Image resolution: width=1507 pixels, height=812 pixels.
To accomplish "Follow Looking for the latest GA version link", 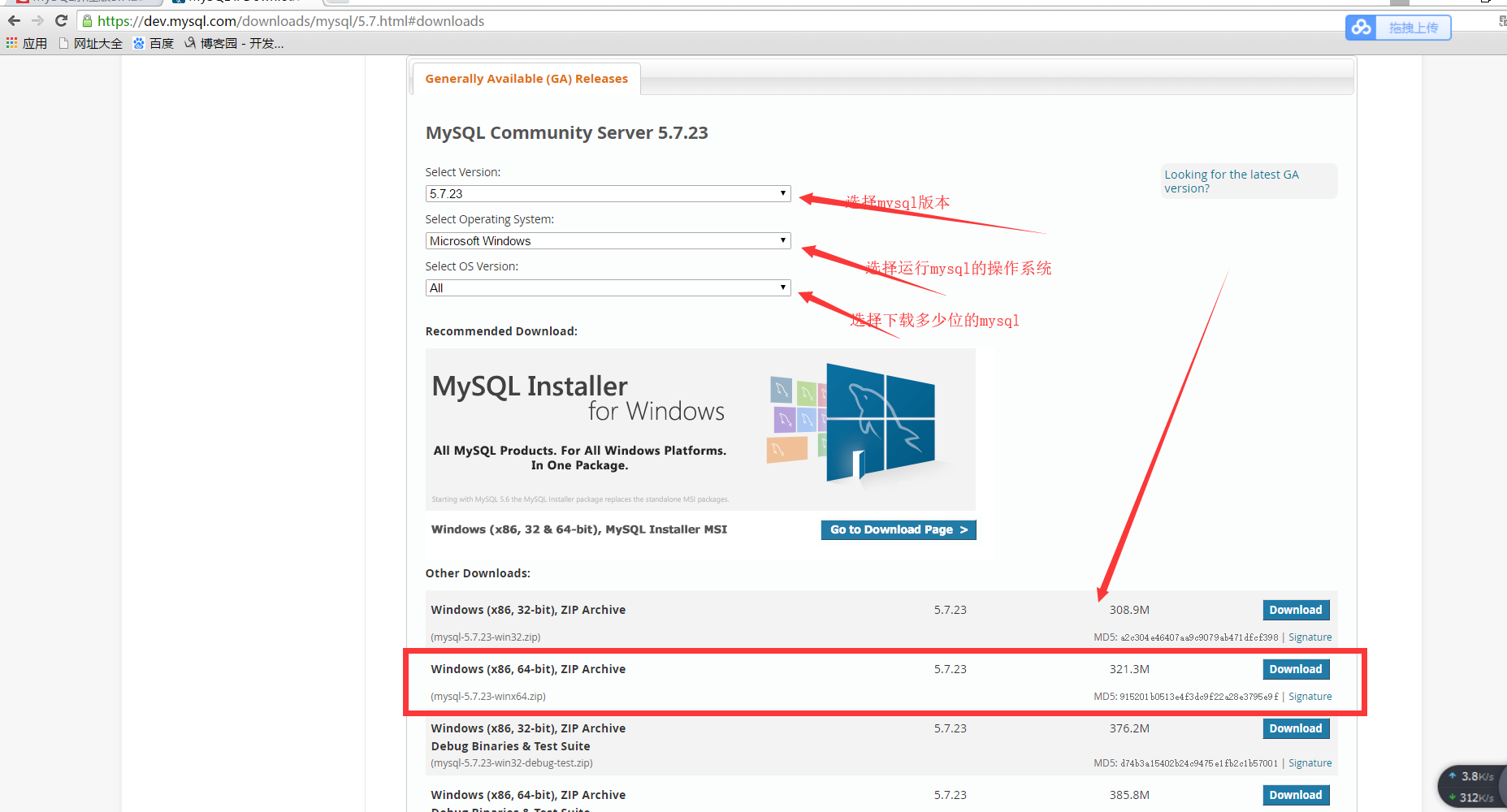I will tap(1231, 181).
